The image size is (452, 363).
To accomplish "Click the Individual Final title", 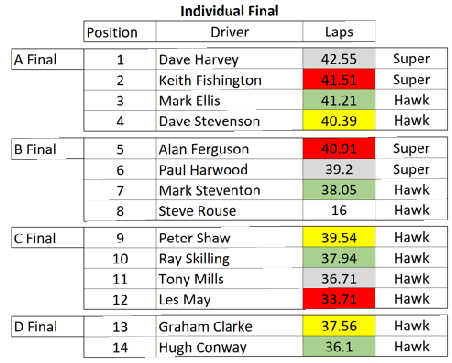I will 229,11.
